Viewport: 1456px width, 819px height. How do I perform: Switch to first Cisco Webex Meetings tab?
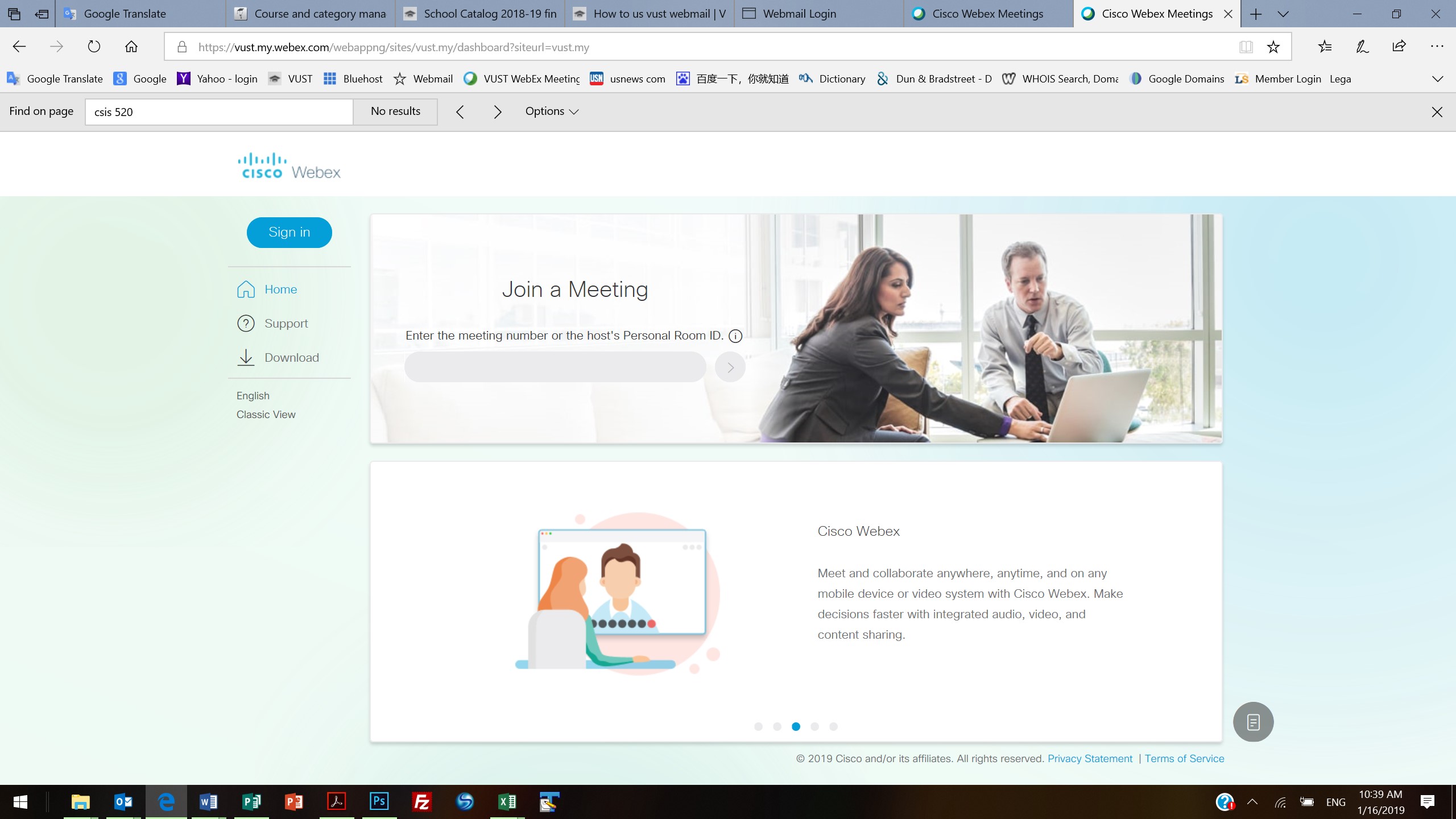click(x=988, y=14)
